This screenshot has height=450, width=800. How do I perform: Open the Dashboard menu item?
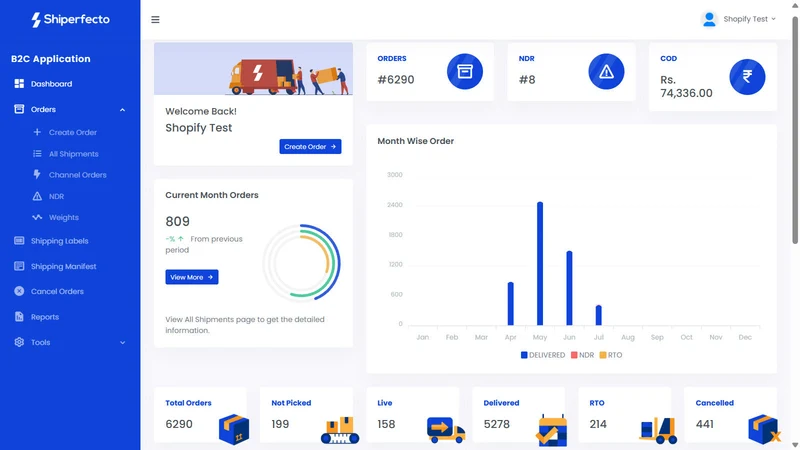pyautogui.click(x=51, y=84)
